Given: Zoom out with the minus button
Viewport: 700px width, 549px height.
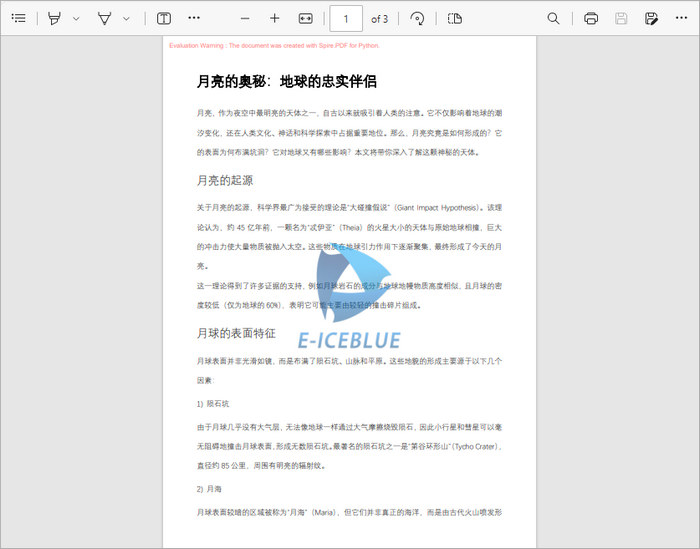Looking at the screenshot, I should click(245, 19).
